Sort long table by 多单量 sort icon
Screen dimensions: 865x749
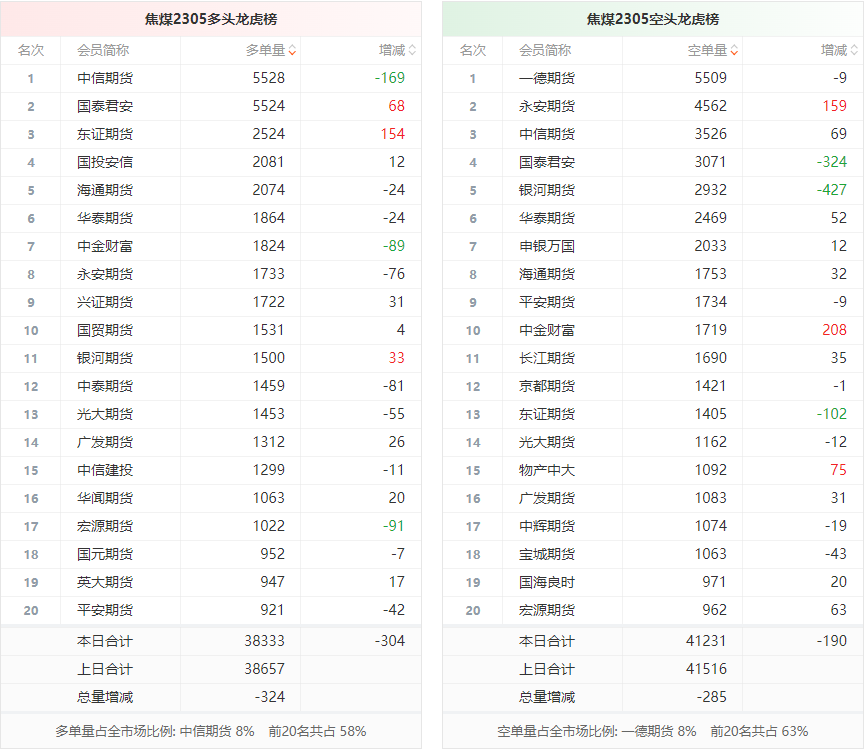(x=292, y=50)
